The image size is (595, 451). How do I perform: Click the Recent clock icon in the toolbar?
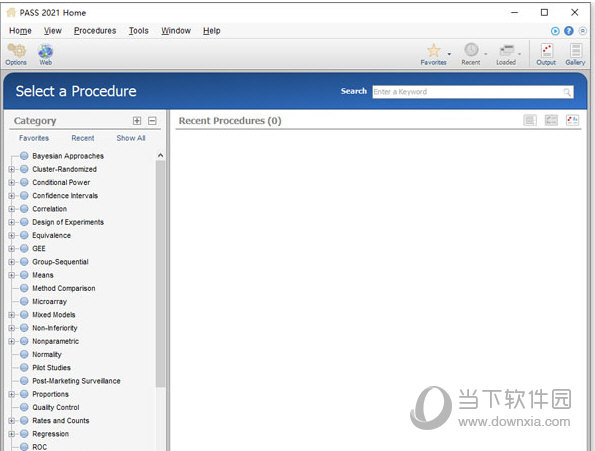(471, 50)
